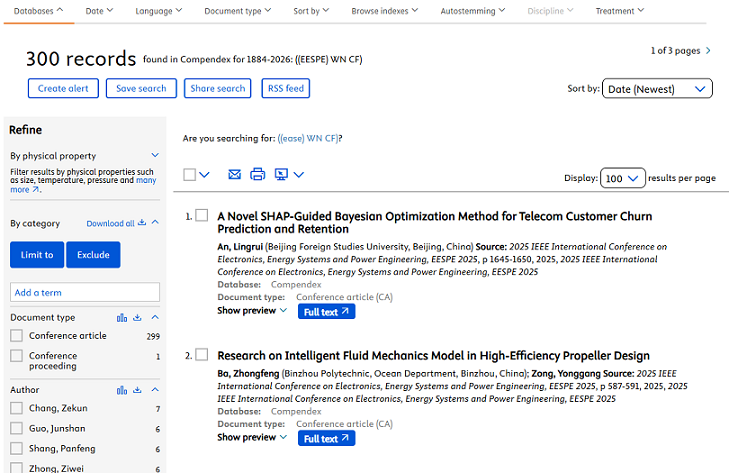This screenshot has width=729, height=473.
Task: Expand the By physical property section
Action: tap(154, 156)
